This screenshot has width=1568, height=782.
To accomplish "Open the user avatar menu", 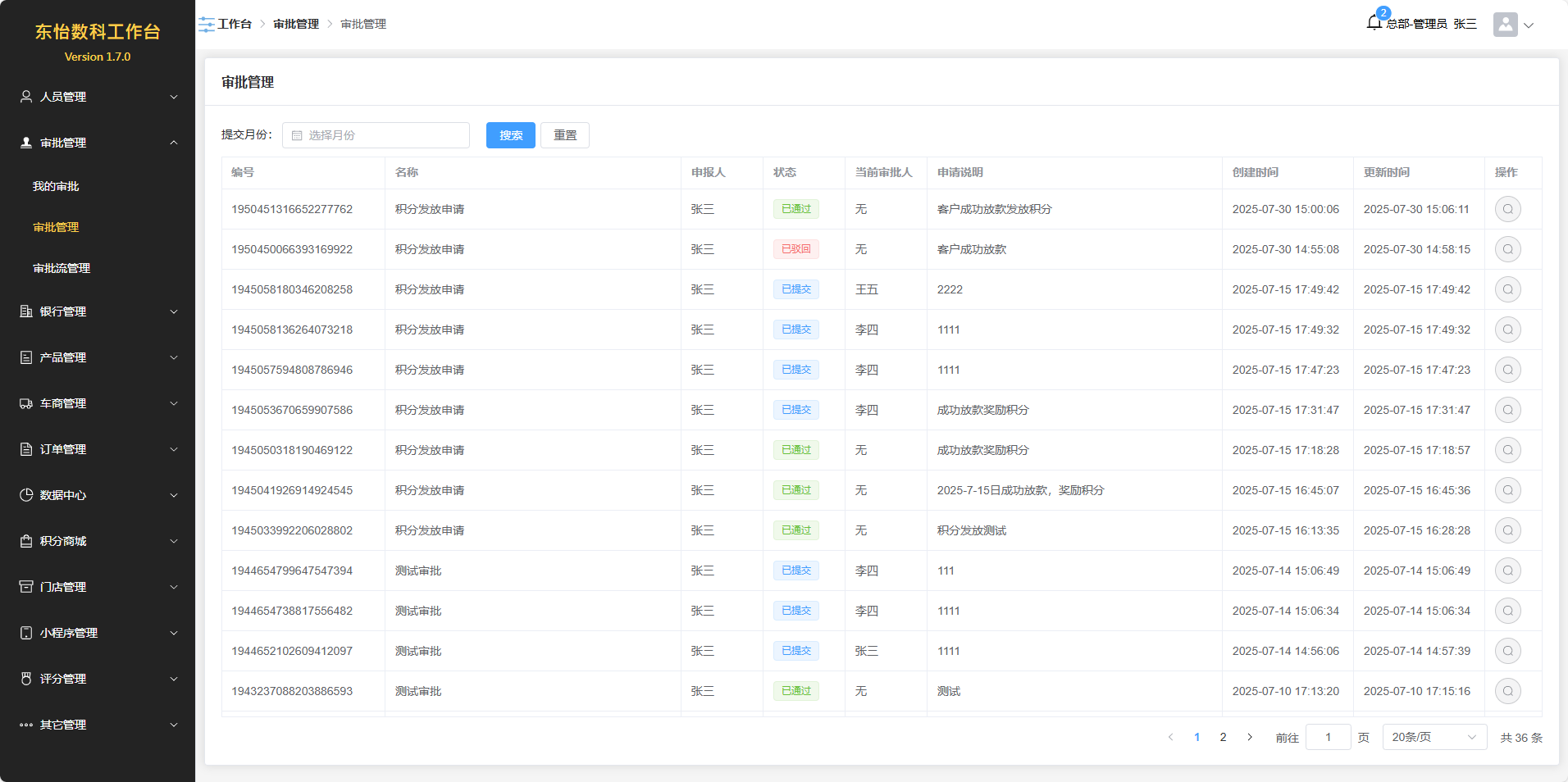I will coord(1506,25).
